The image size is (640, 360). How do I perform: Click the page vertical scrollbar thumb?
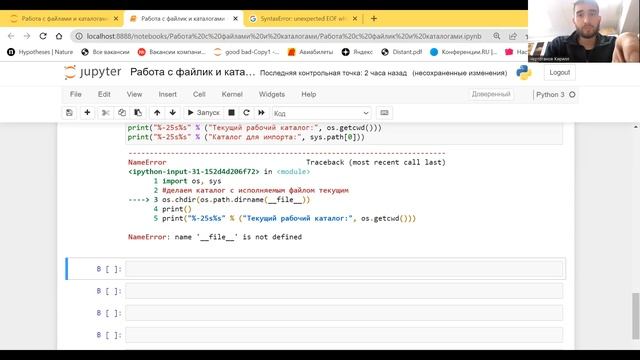tap(636, 316)
